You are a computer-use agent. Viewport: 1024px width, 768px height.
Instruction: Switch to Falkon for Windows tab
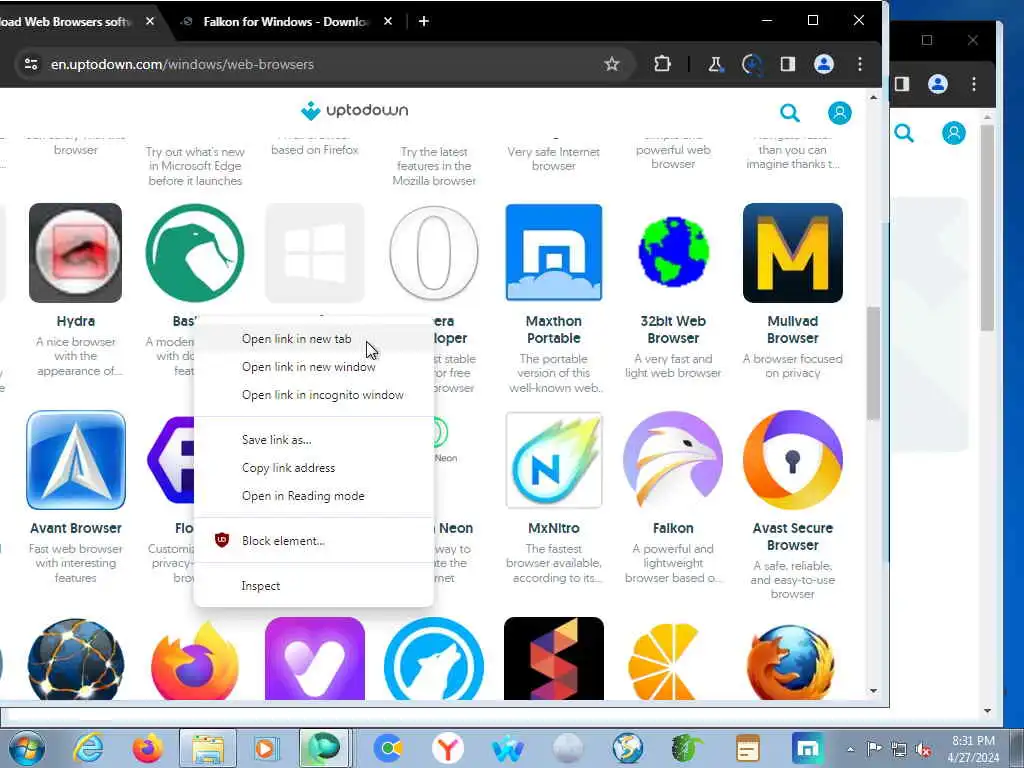pos(284,22)
